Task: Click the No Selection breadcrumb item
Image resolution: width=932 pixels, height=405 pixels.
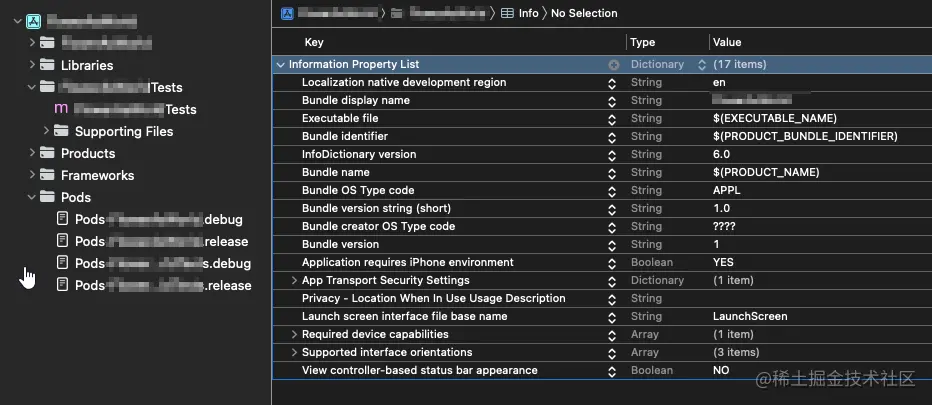Action: coord(584,13)
